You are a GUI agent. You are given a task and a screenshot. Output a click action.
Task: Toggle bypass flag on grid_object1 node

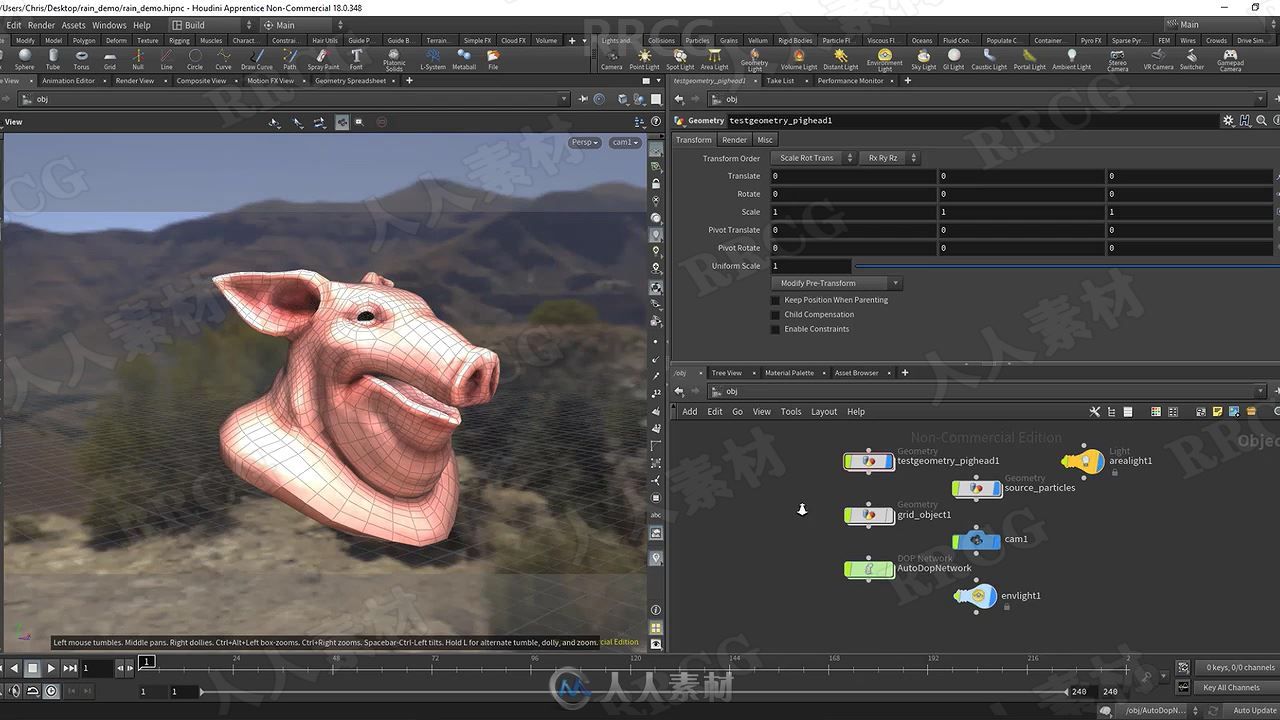850,515
